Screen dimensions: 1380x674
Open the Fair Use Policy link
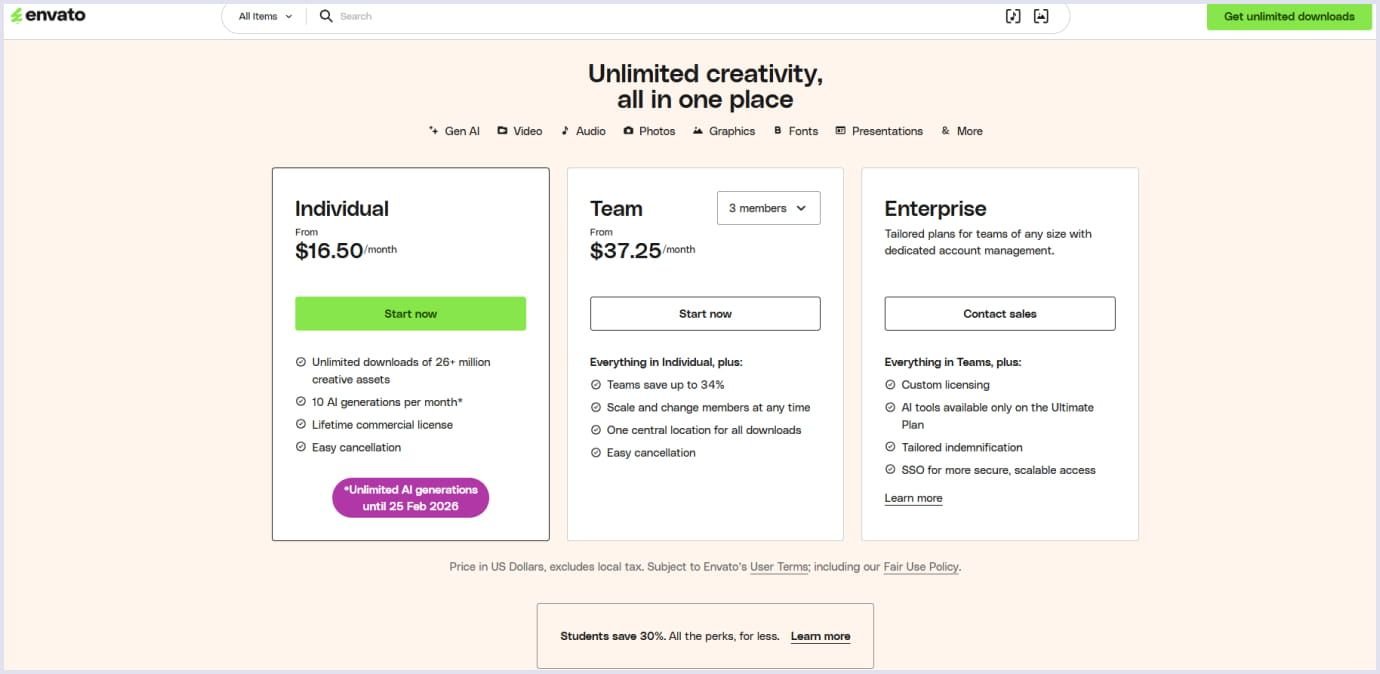(x=920, y=566)
